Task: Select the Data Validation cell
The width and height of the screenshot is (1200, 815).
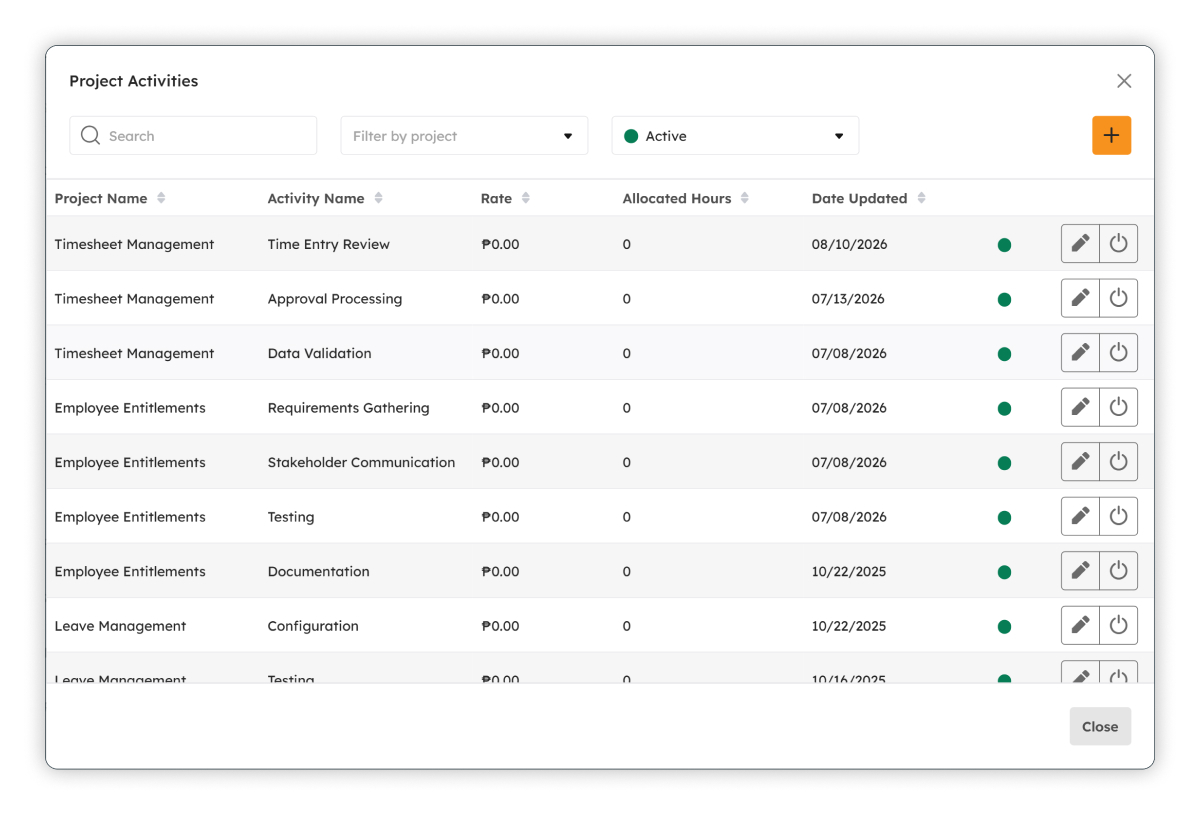Action: 319,353
